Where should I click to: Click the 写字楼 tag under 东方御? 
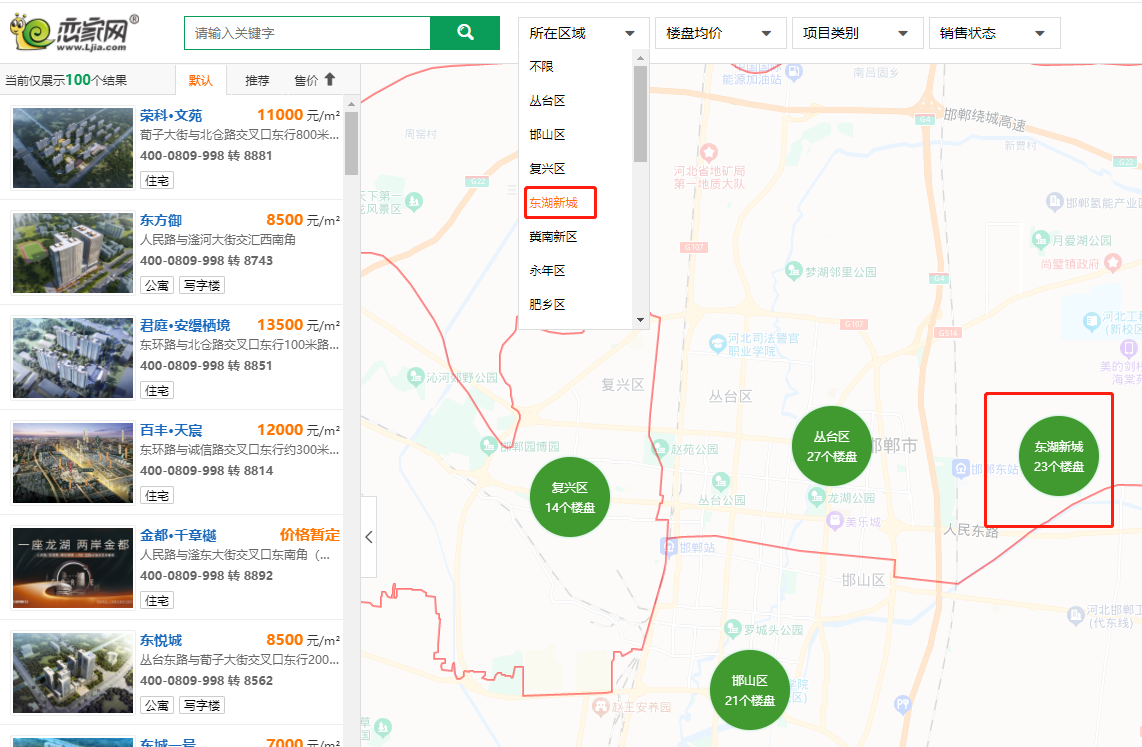tap(202, 285)
